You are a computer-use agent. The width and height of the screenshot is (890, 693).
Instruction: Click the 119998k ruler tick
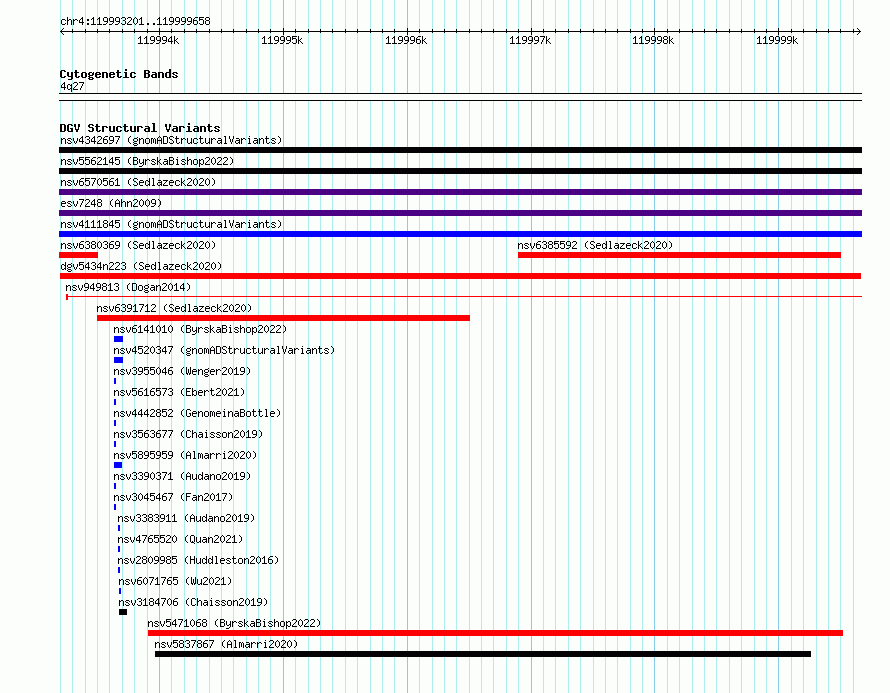653,40
